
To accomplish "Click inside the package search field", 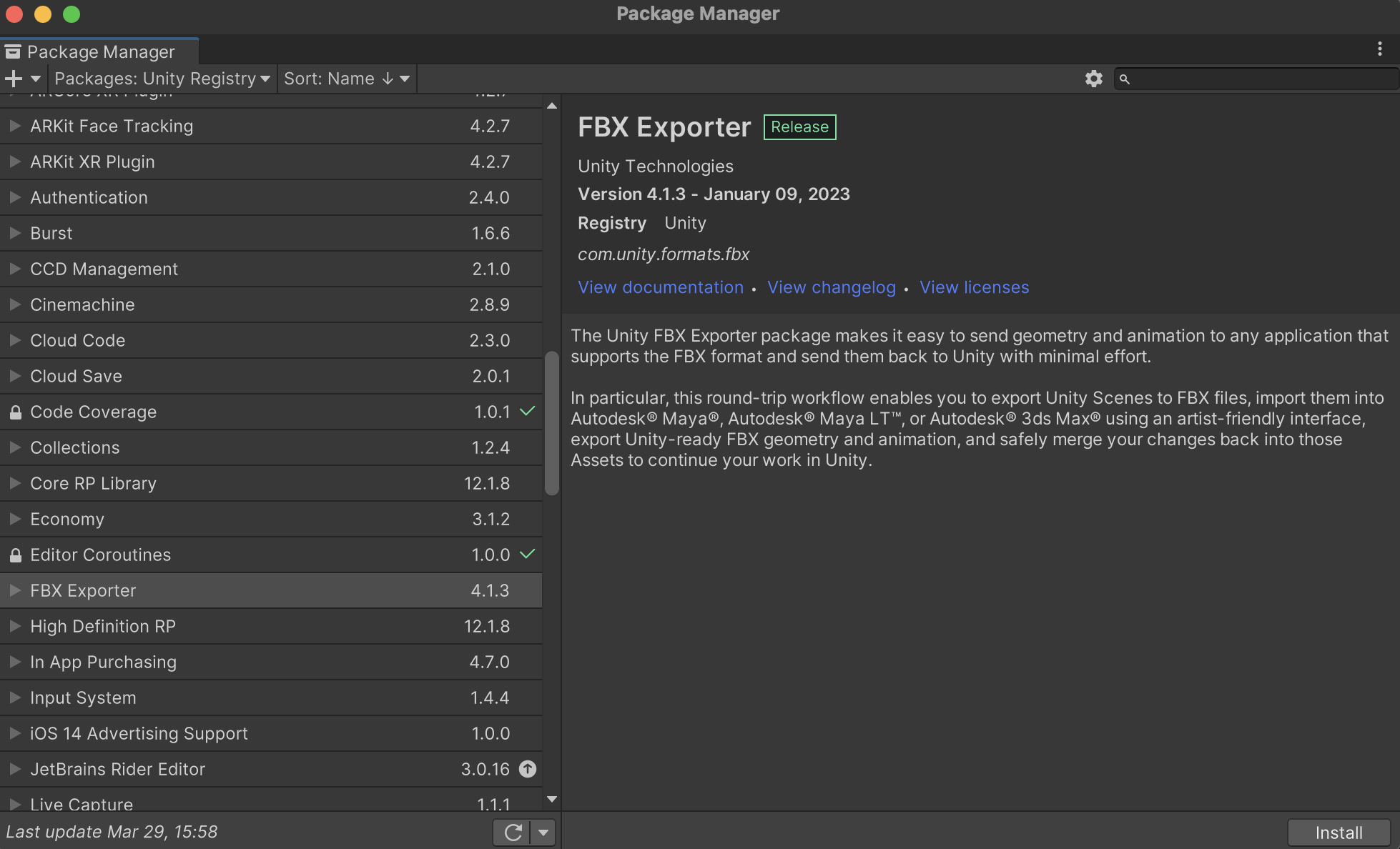I will coord(1251,79).
